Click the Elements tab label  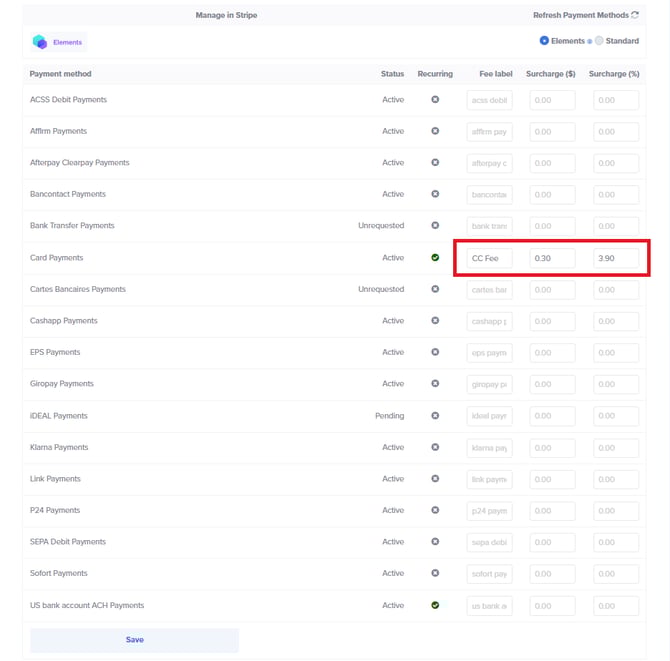(68, 42)
